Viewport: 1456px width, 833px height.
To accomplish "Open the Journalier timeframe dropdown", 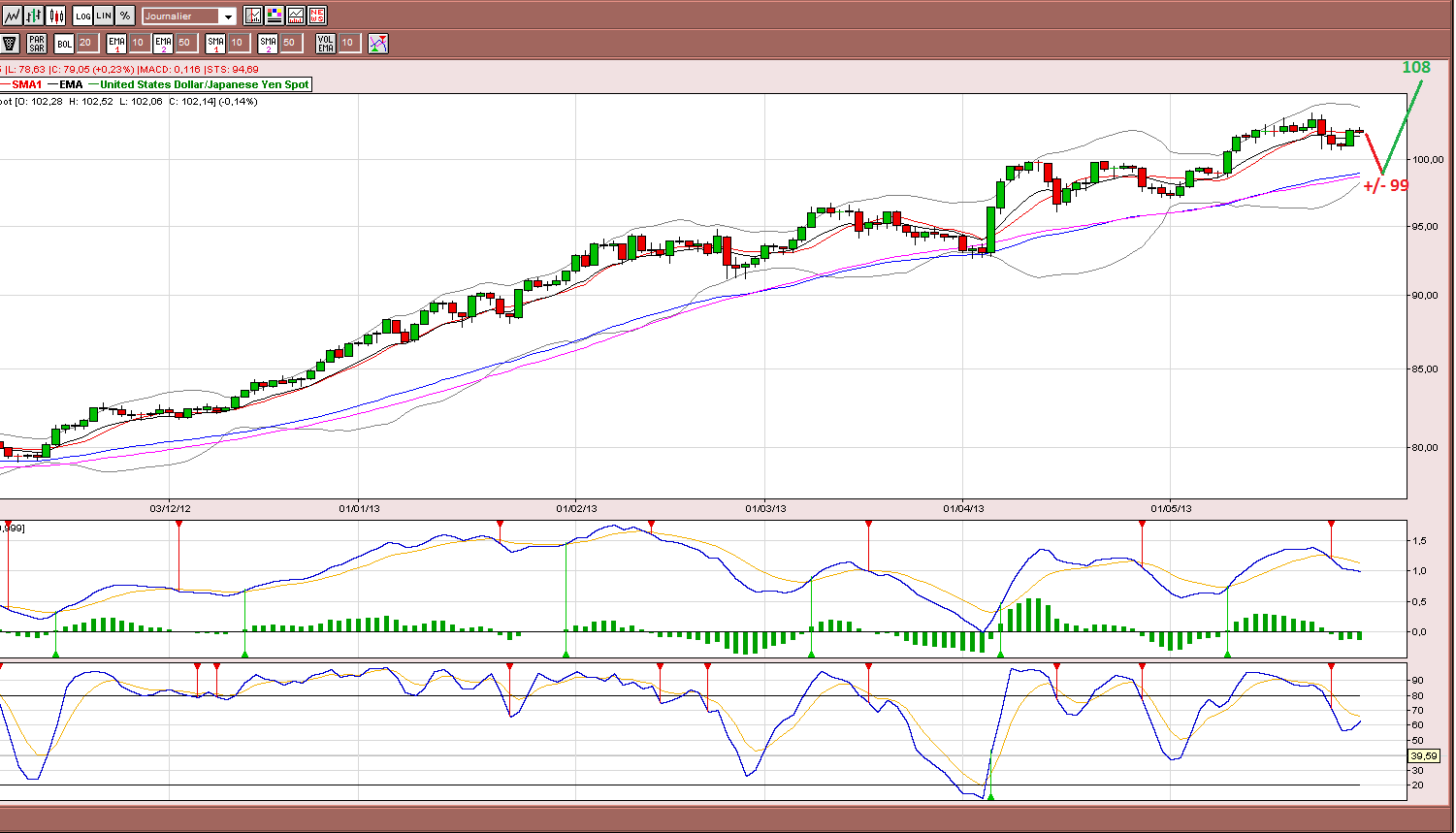I will coord(189,16).
